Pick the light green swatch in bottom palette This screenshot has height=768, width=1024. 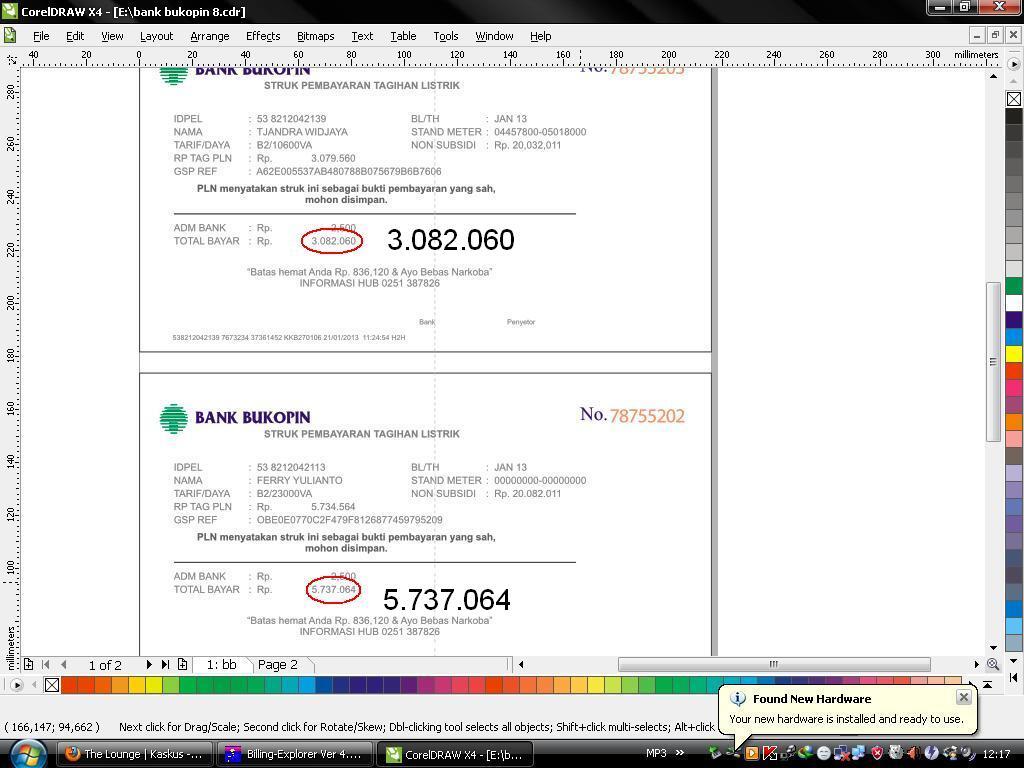(x=170, y=684)
